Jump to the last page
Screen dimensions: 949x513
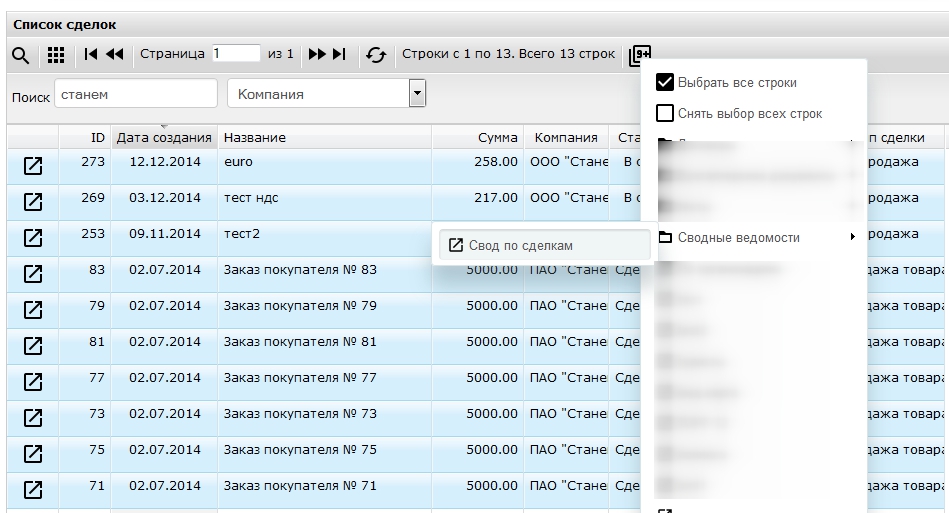tap(340, 54)
